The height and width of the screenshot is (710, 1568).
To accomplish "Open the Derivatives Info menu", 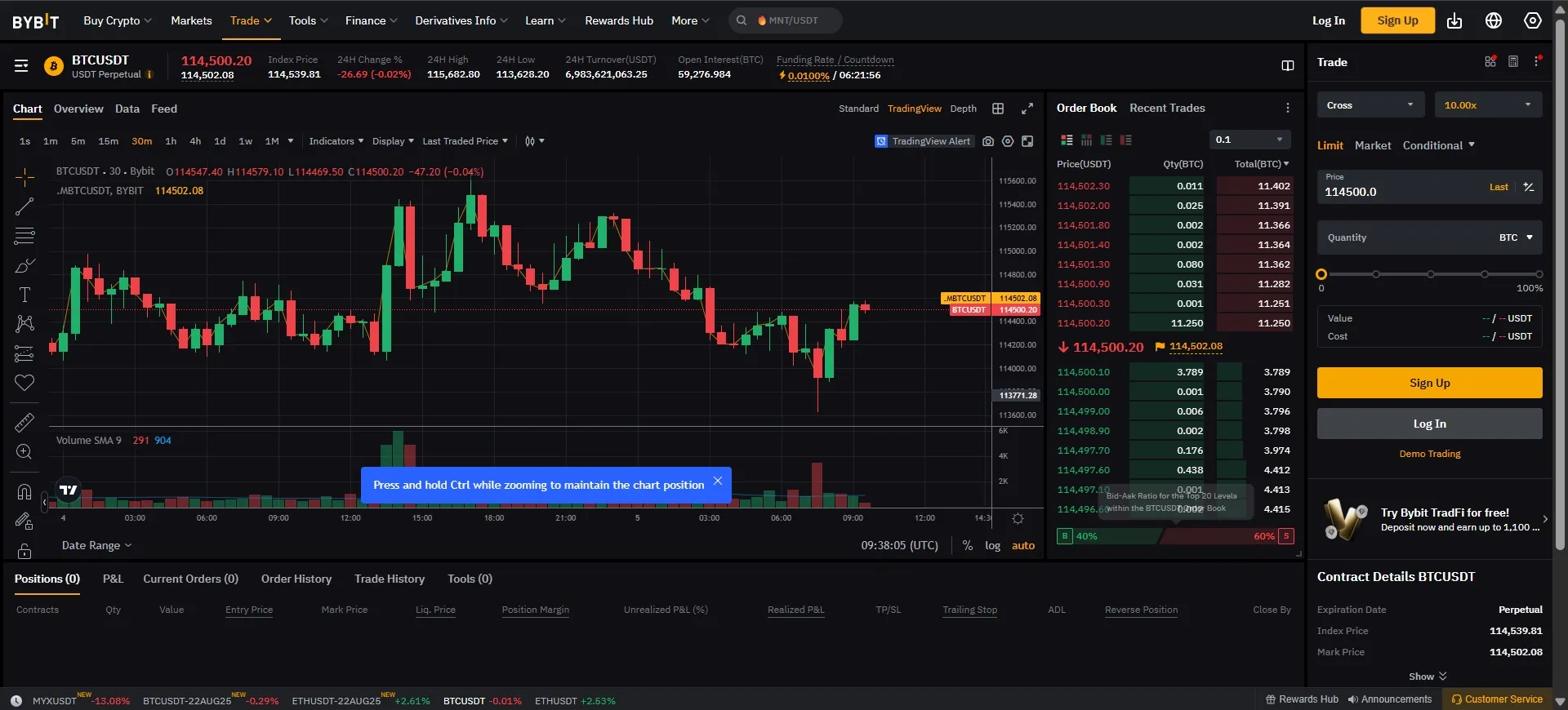I will (461, 20).
